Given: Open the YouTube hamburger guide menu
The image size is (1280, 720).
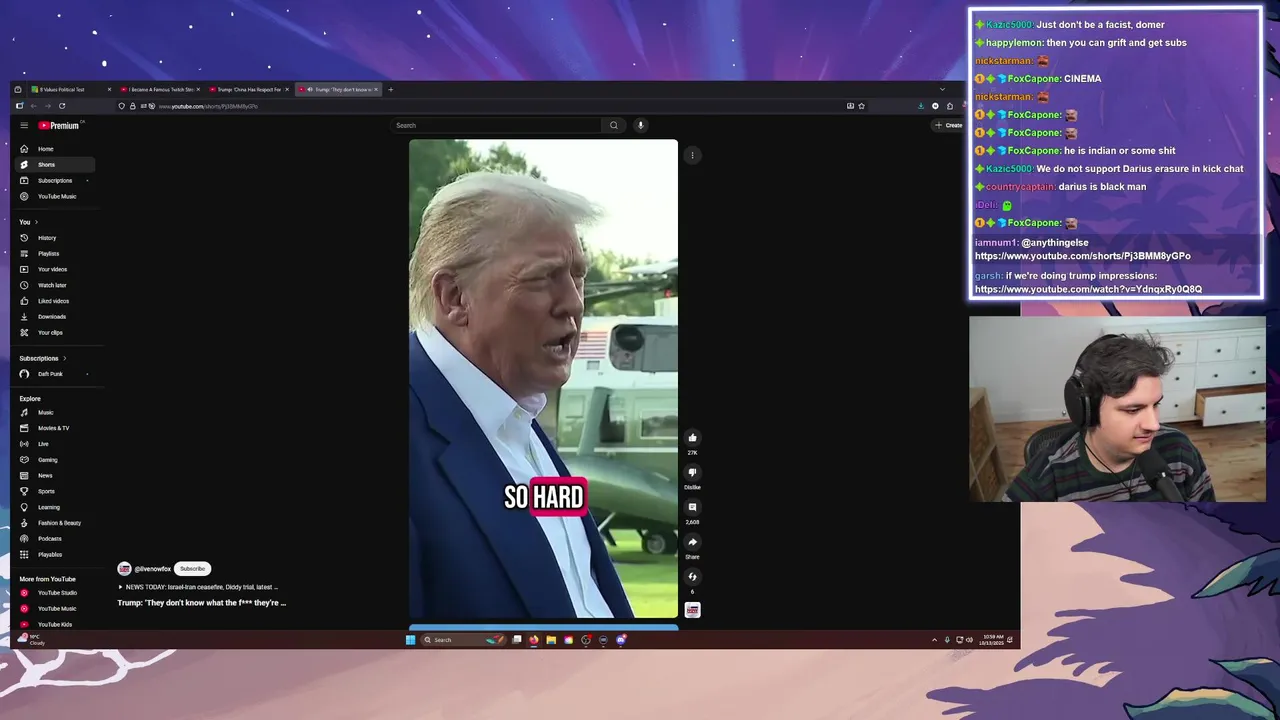Looking at the screenshot, I should click(24, 125).
